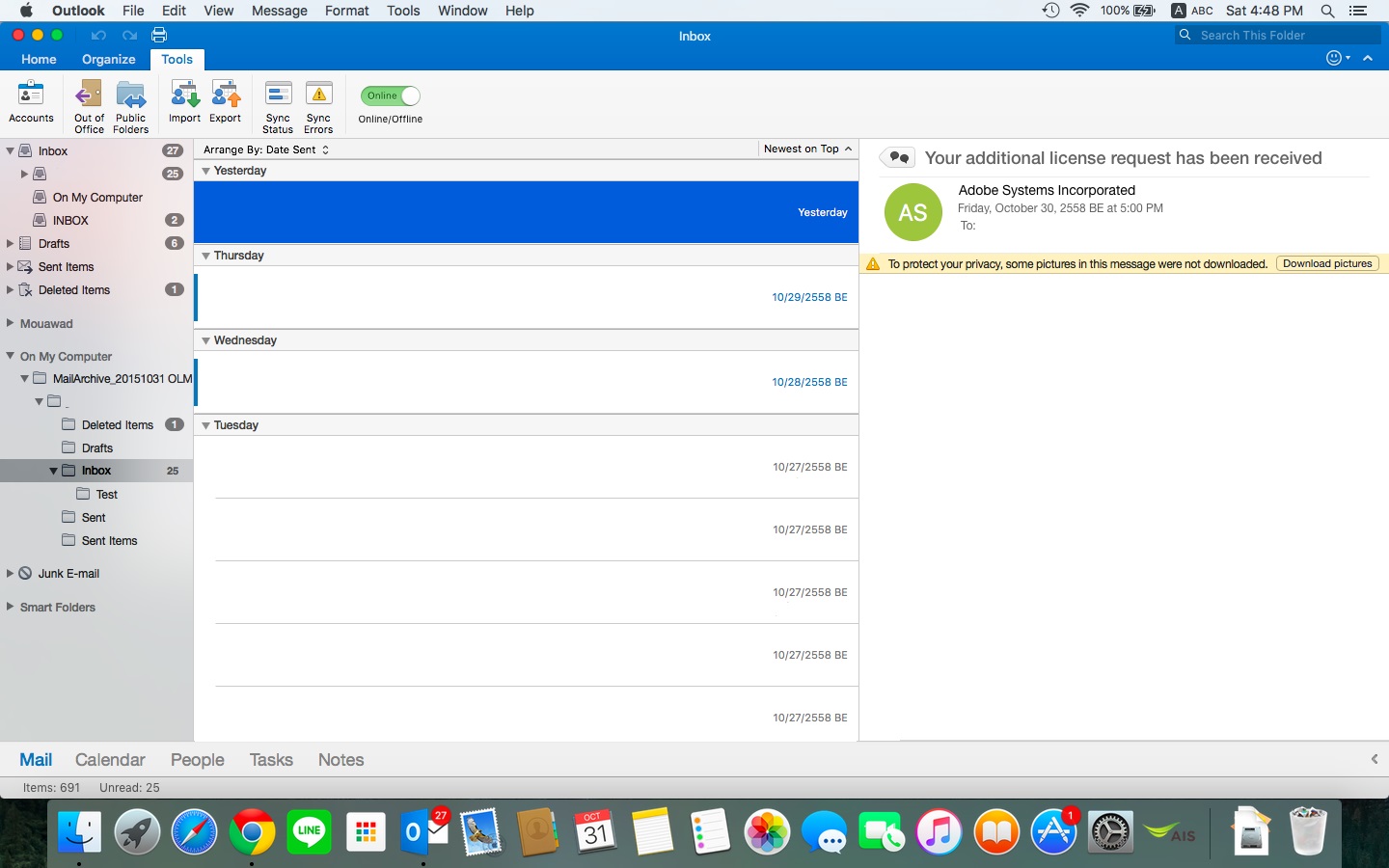Image resolution: width=1389 pixels, height=868 pixels.
Task: Collapse the MailArchive_20151031 OLM folder
Action: click(24, 378)
